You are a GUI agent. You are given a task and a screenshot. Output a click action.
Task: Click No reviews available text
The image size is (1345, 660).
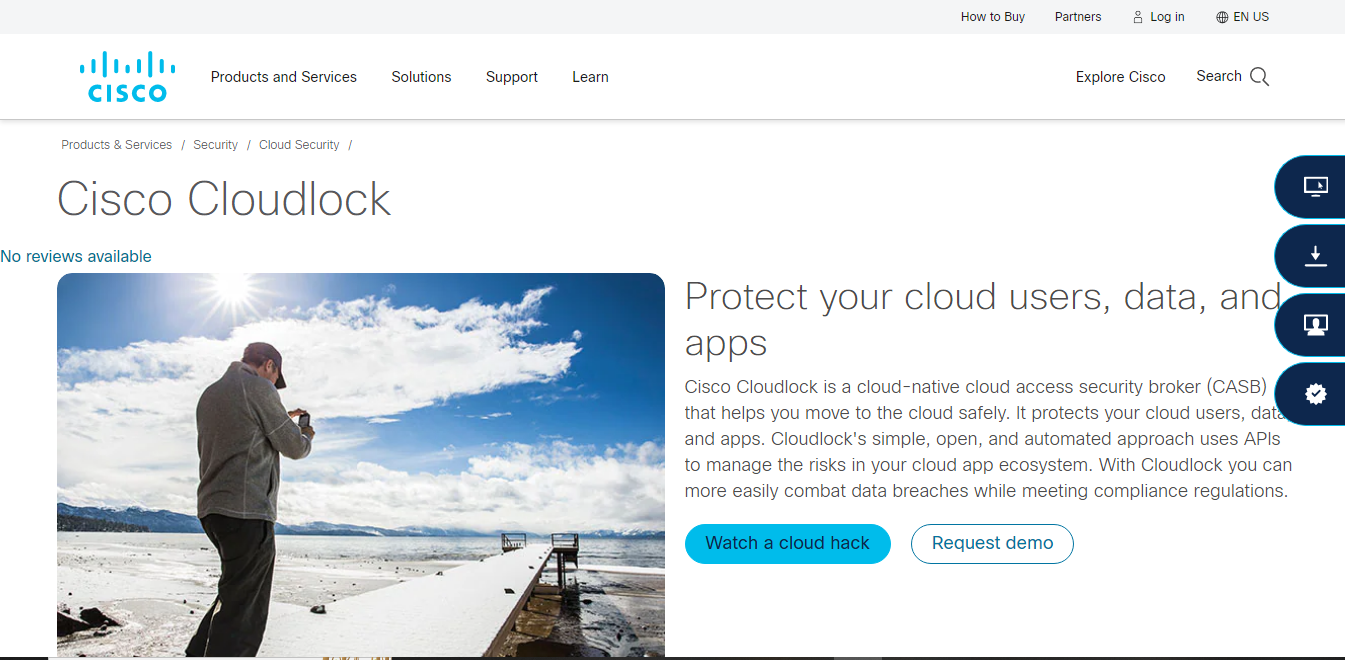[x=76, y=256]
